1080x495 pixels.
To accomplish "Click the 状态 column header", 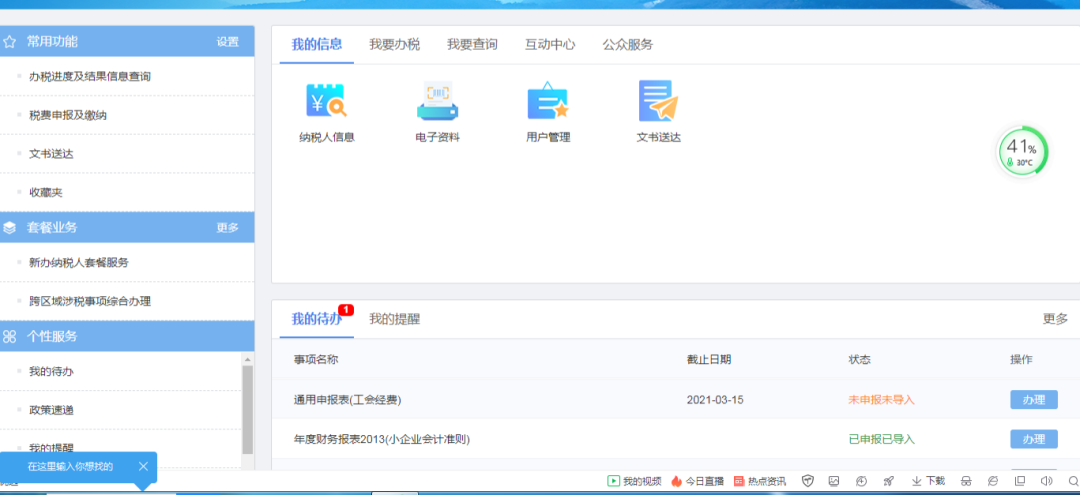I will [x=860, y=359].
